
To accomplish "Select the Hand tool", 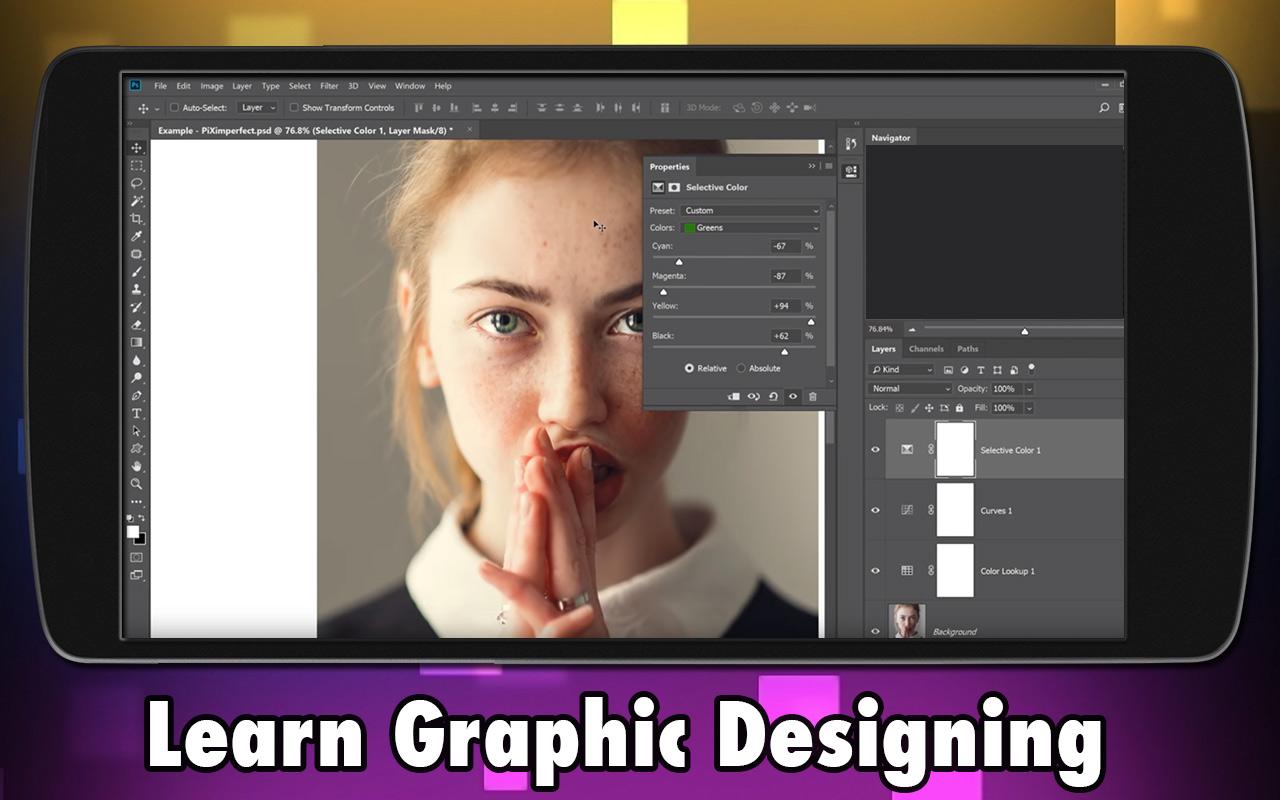I will 137,466.
